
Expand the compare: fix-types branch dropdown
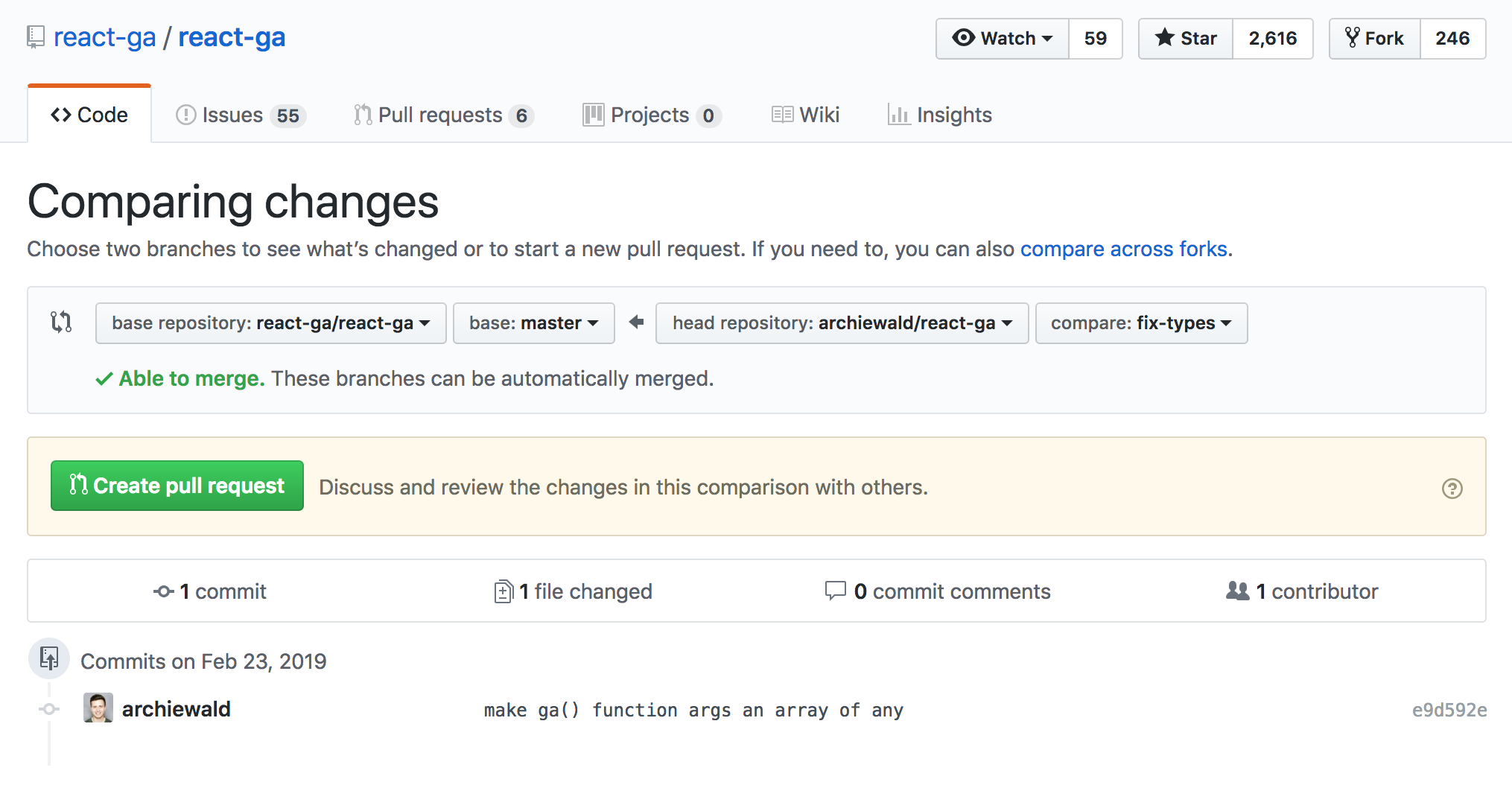tap(1142, 322)
